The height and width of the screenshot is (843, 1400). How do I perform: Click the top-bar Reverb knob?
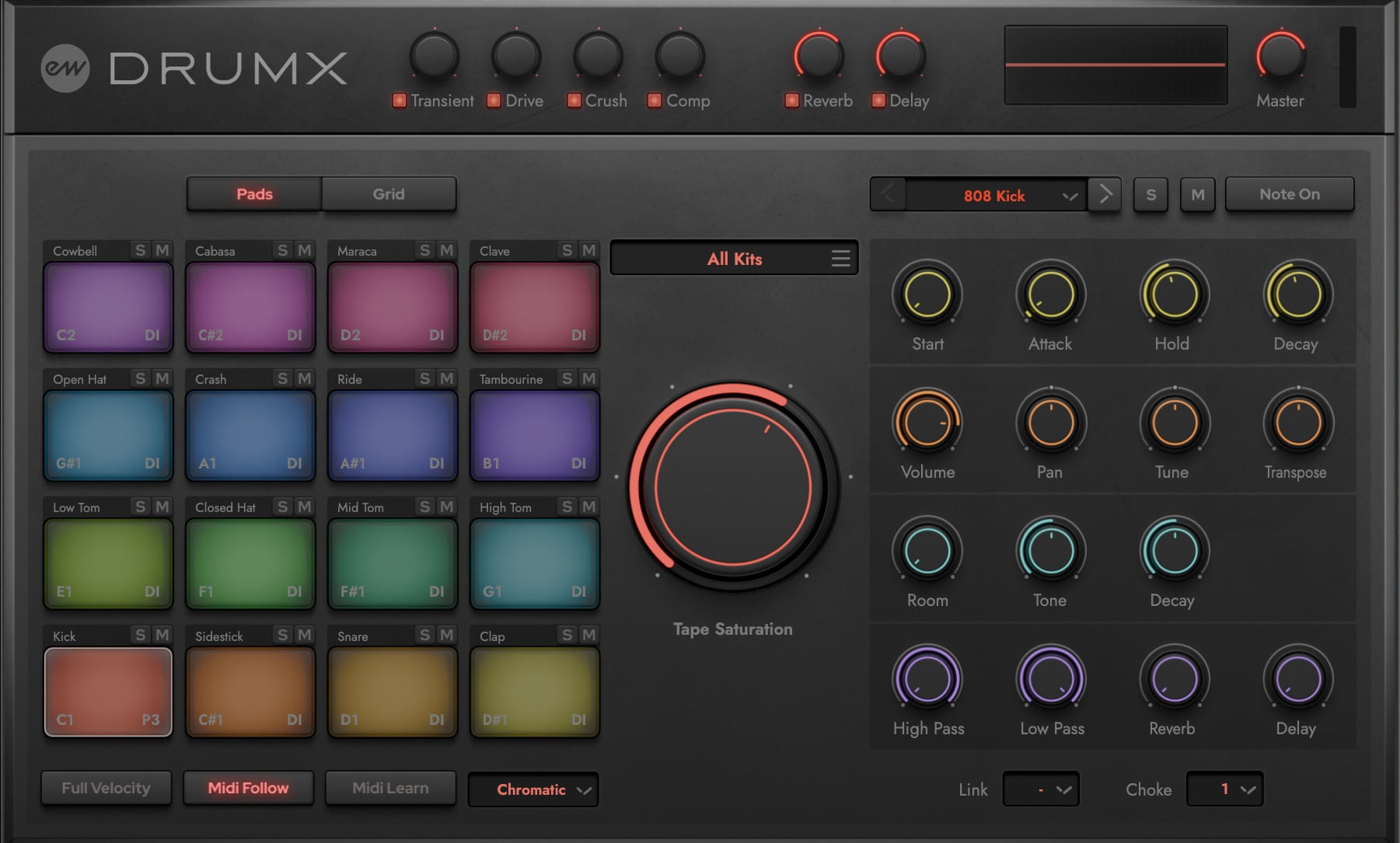point(819,56)
